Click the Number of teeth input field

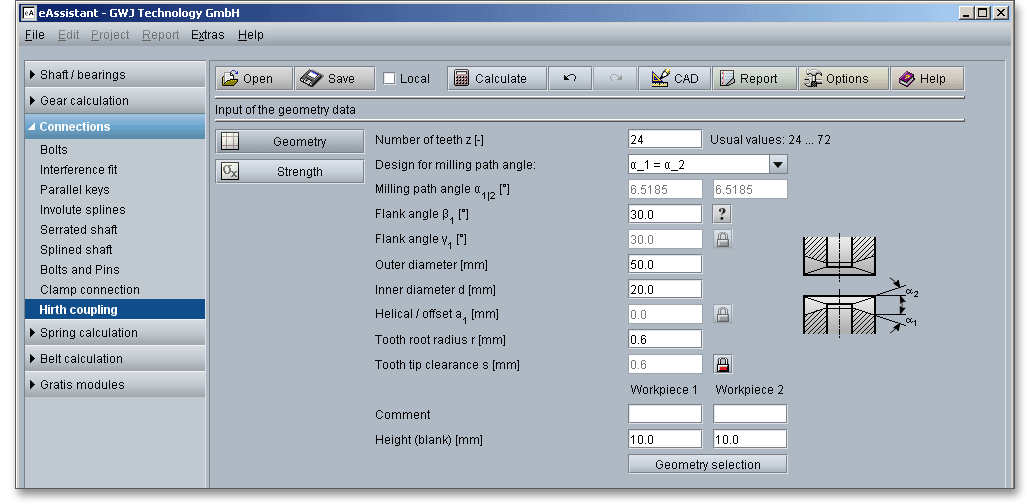click(664, 139)
